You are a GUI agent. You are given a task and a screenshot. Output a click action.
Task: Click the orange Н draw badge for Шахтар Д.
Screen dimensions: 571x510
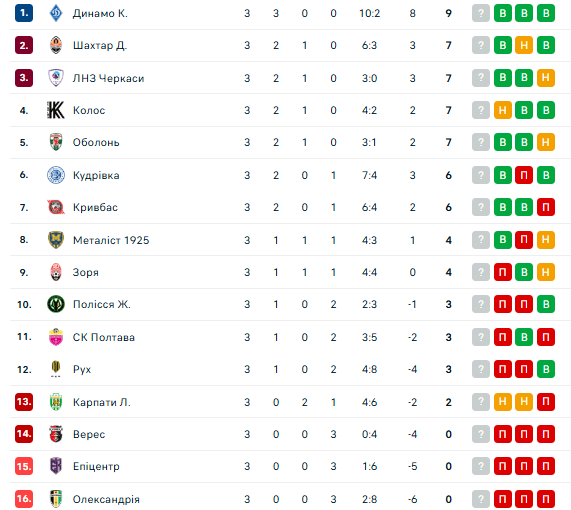coord(524,45)
